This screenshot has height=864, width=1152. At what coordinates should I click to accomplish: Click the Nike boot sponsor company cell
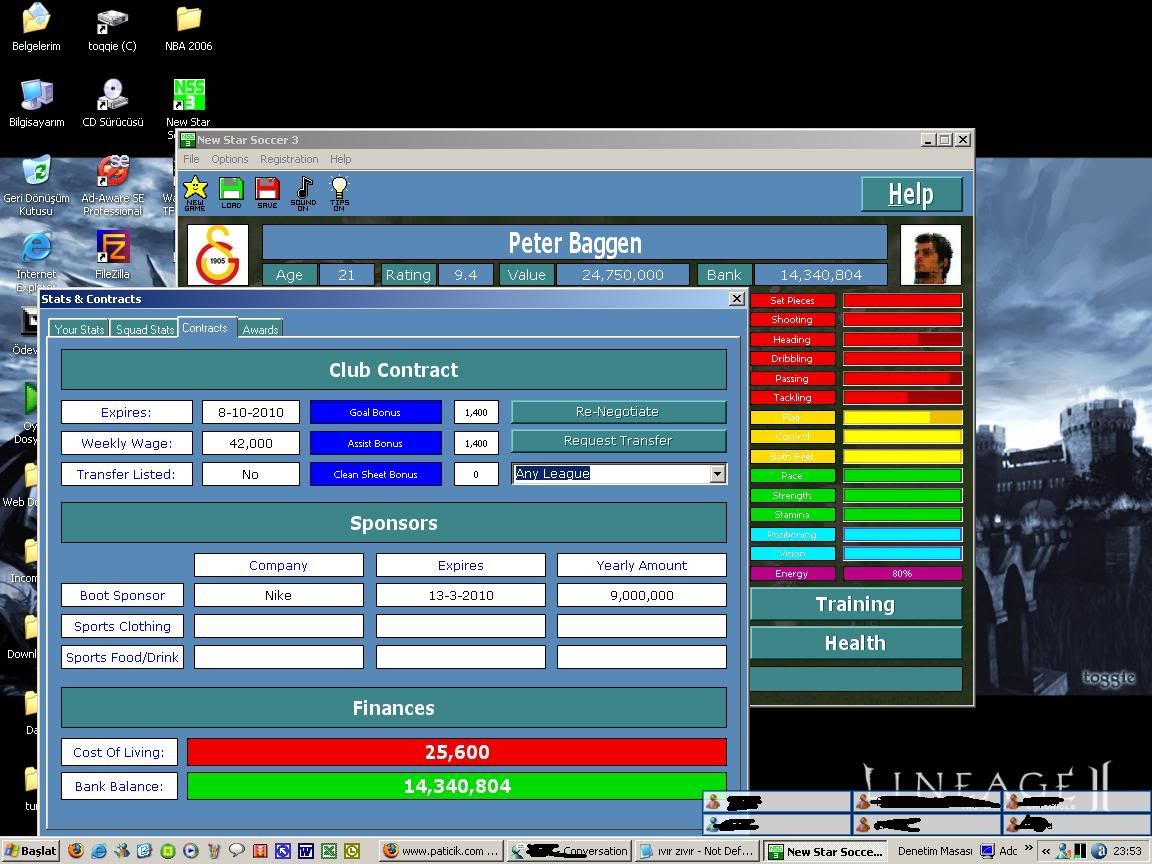278,595
